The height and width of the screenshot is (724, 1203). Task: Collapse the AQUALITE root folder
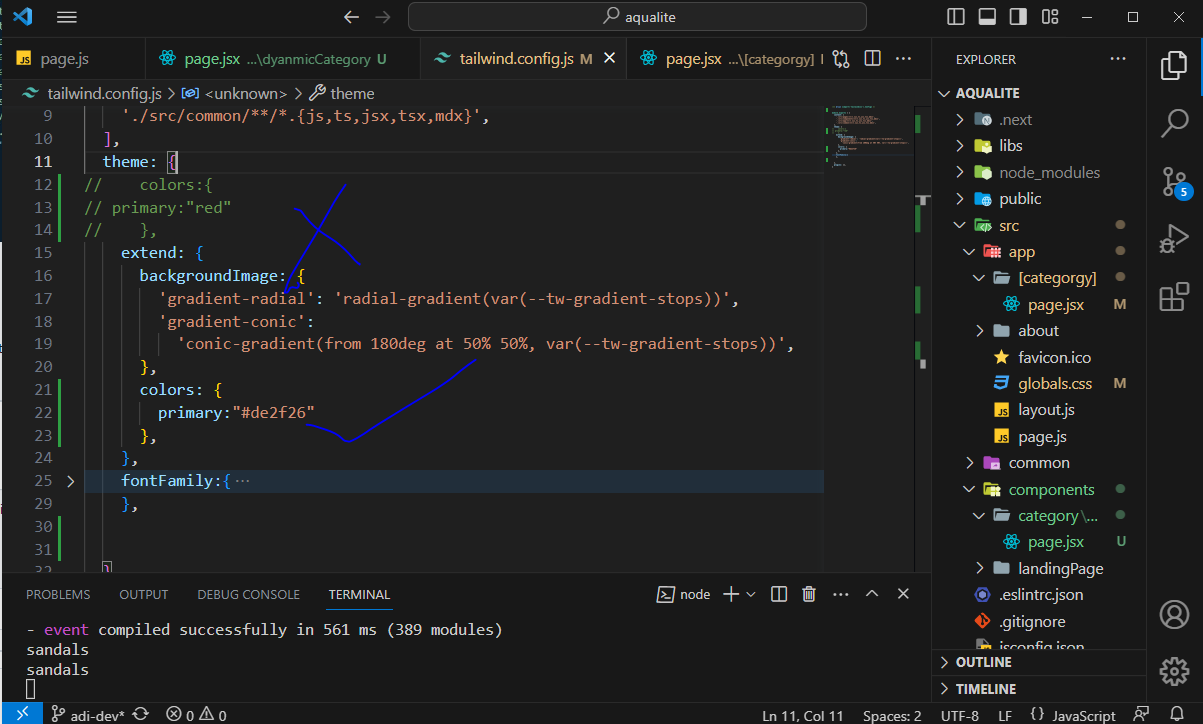[944, 93]
